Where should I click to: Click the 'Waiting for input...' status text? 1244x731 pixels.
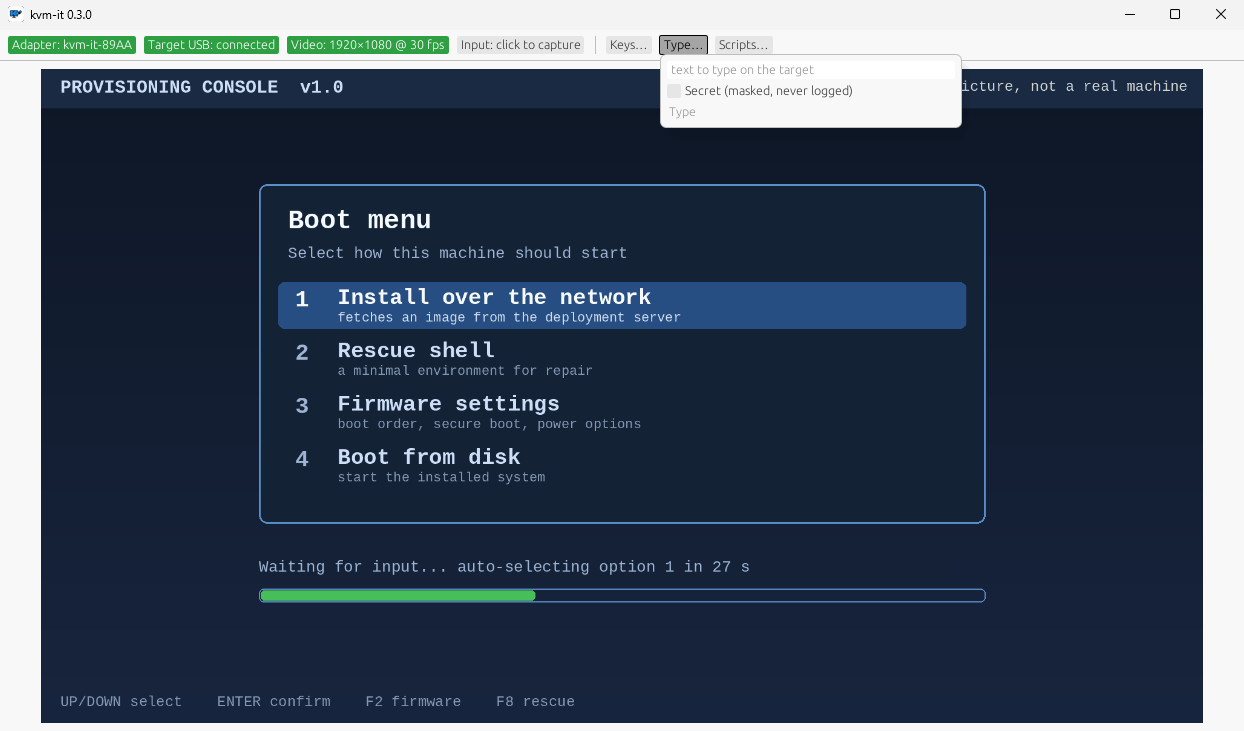pos(504,567)
